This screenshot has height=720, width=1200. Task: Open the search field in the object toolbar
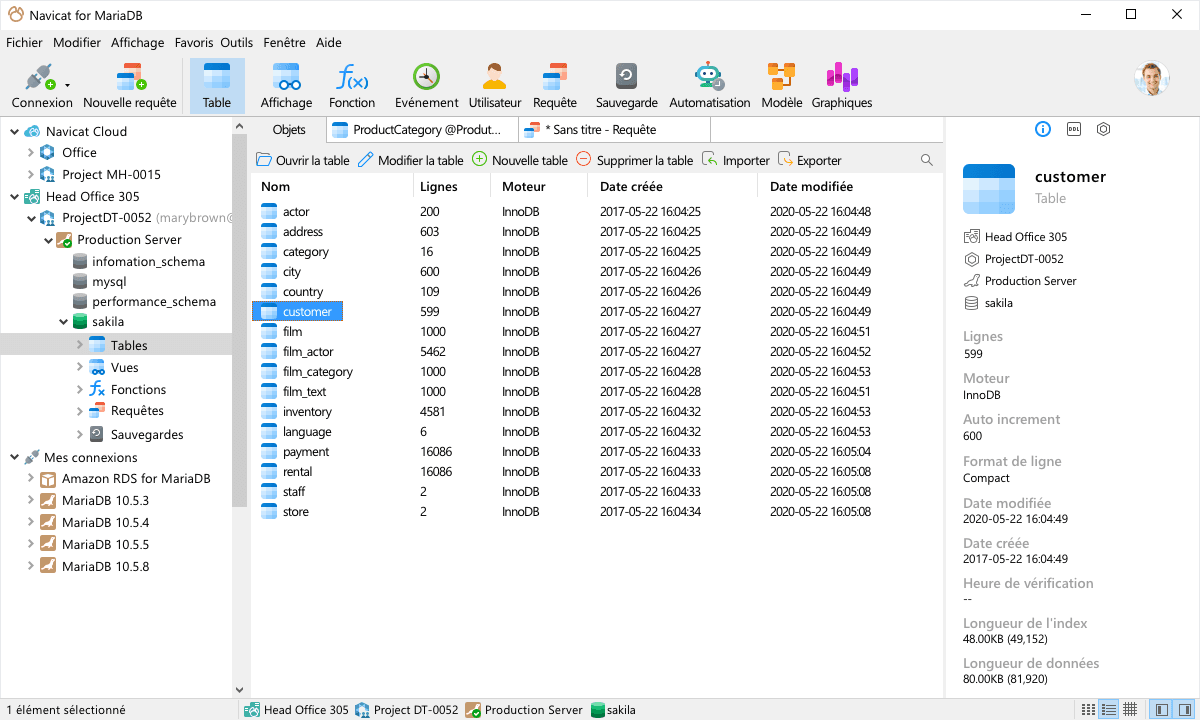pos(926,159)
